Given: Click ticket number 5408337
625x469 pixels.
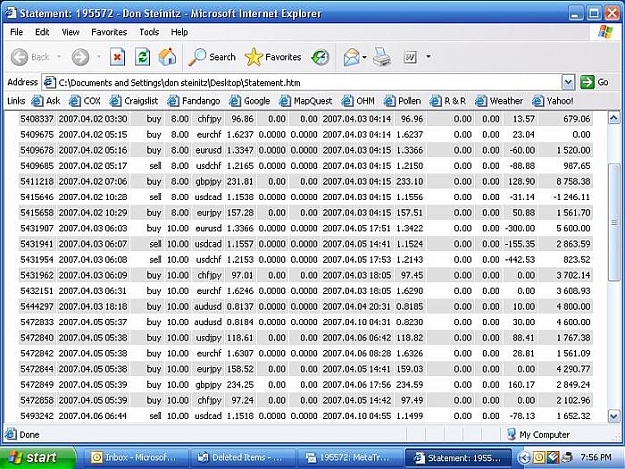Looking at the screenshot, I should 37,119.
